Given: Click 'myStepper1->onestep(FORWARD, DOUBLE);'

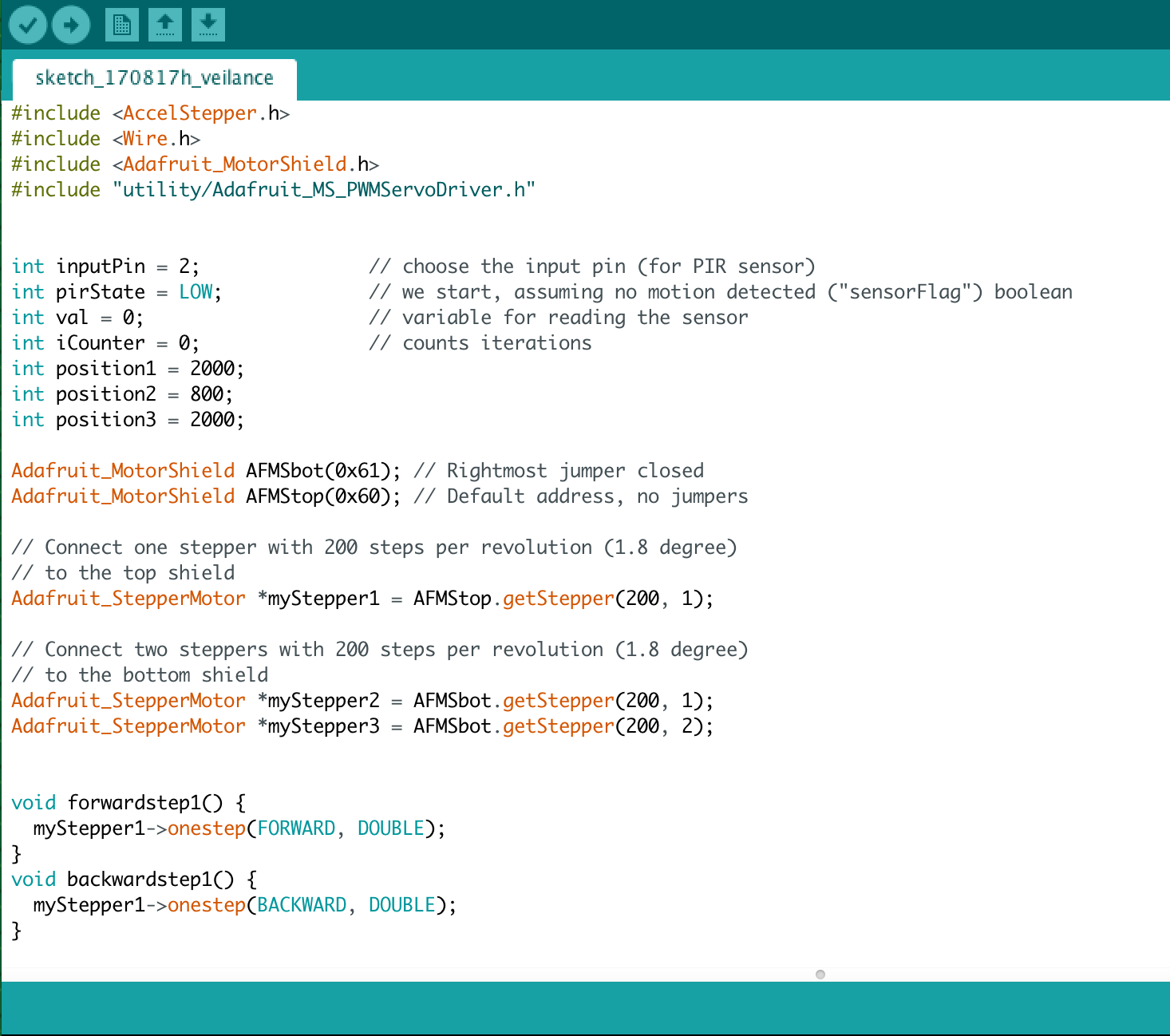Looking at the screenshot, I should (239, 828).
